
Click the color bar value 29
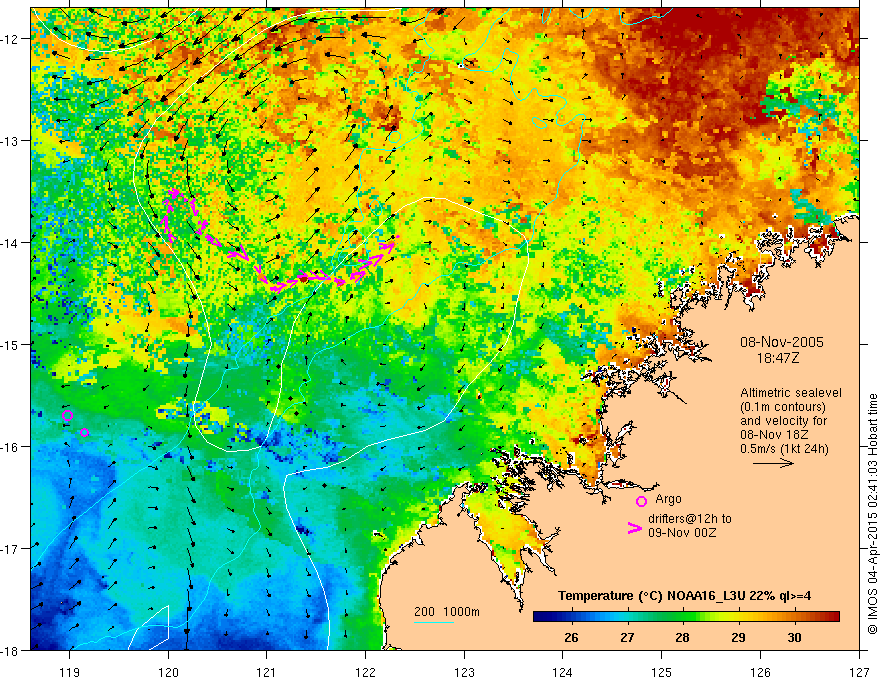pyautogui.click(x=738, y=637)
